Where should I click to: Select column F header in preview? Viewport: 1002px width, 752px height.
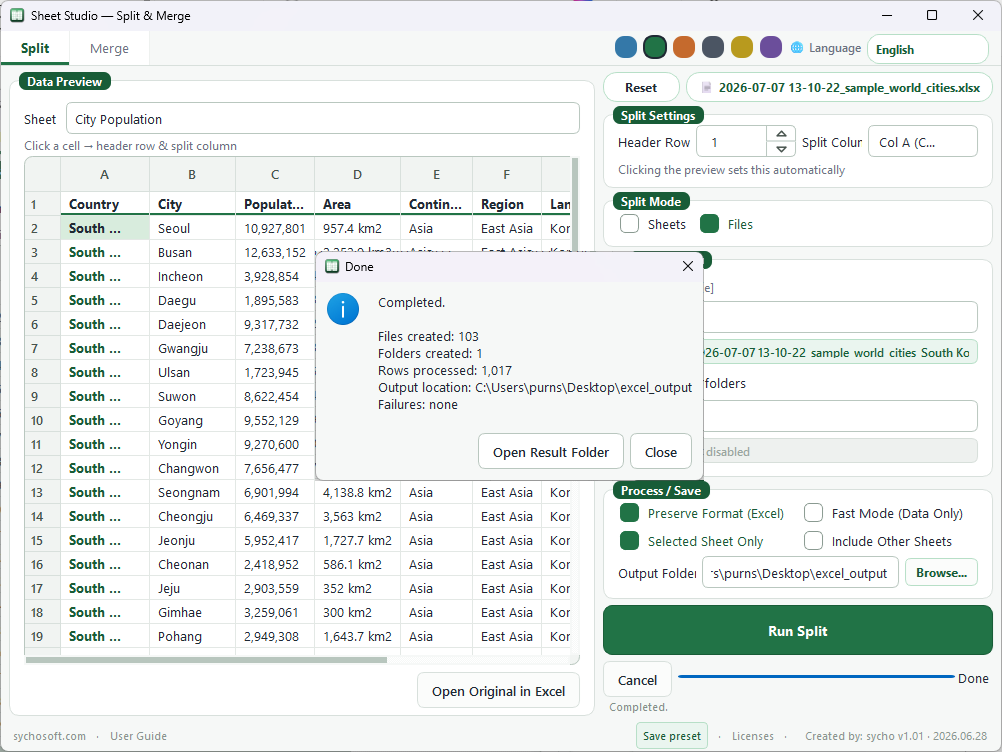[506, 174]
